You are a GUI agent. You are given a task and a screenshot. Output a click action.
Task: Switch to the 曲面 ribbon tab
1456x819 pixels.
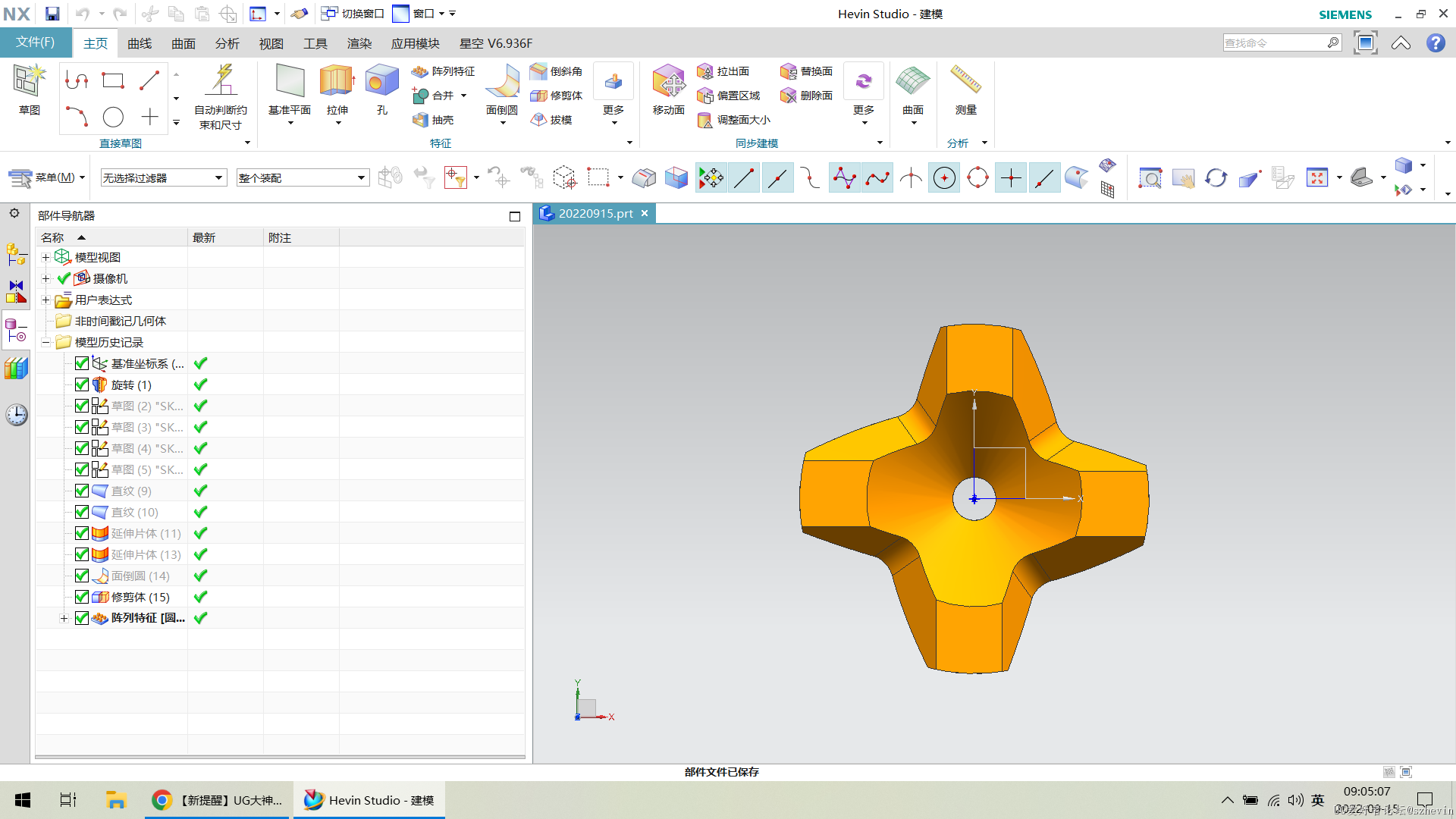(x=184, y=43)
